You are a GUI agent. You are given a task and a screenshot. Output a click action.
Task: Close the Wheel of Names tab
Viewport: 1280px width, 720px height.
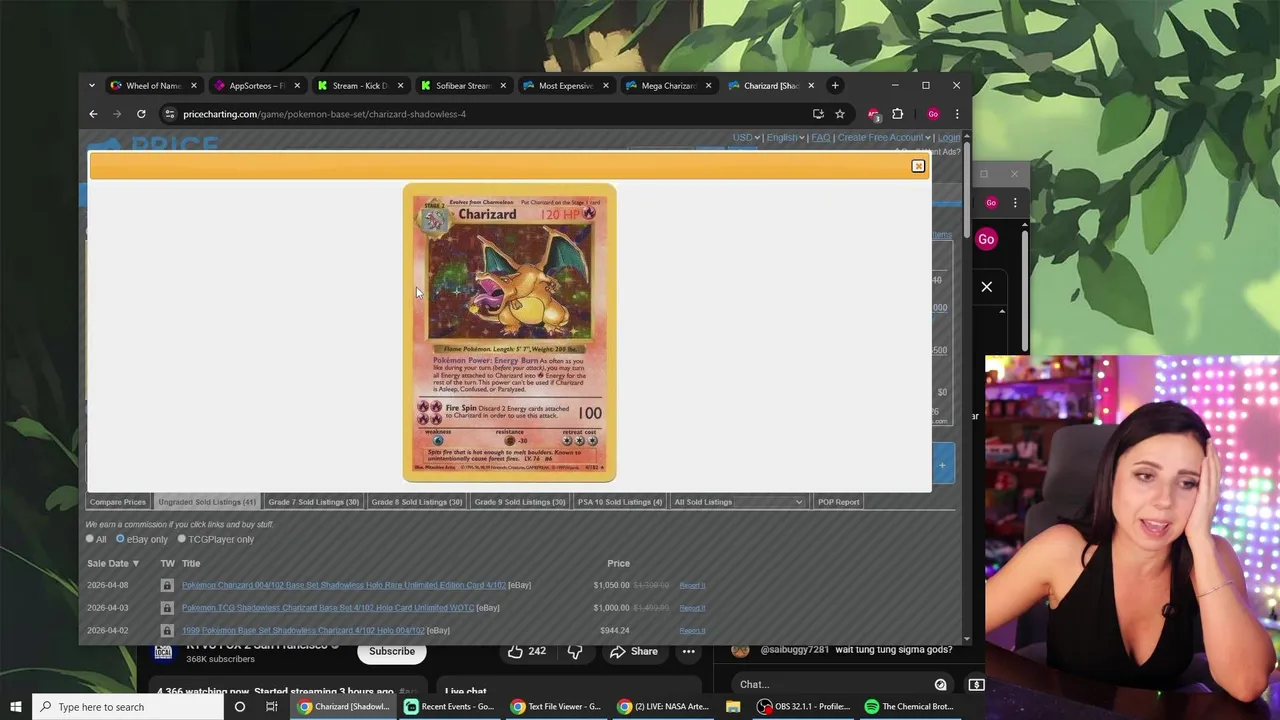point(194,85)
